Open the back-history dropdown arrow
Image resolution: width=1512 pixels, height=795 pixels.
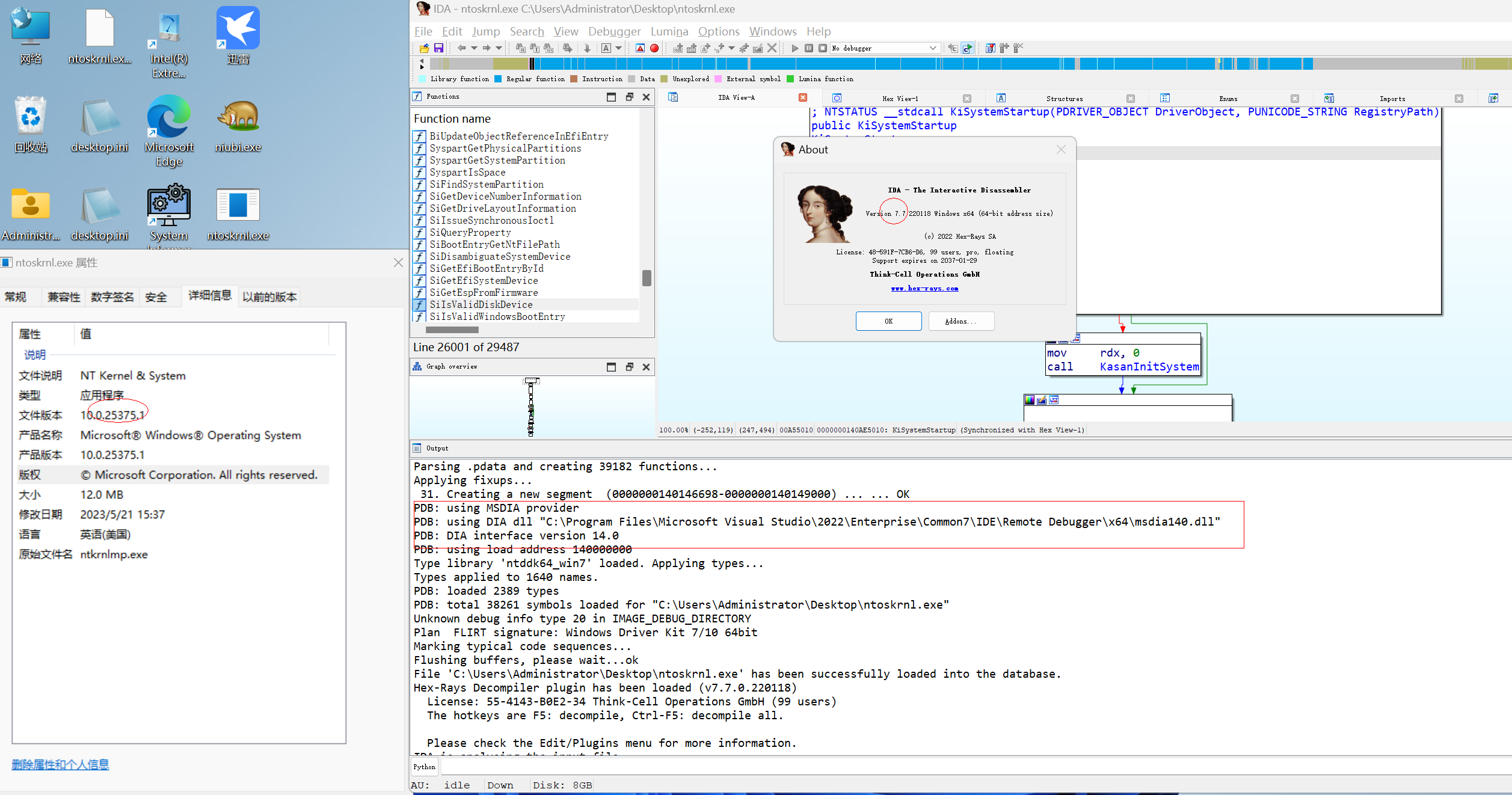(x=474, y=48)
